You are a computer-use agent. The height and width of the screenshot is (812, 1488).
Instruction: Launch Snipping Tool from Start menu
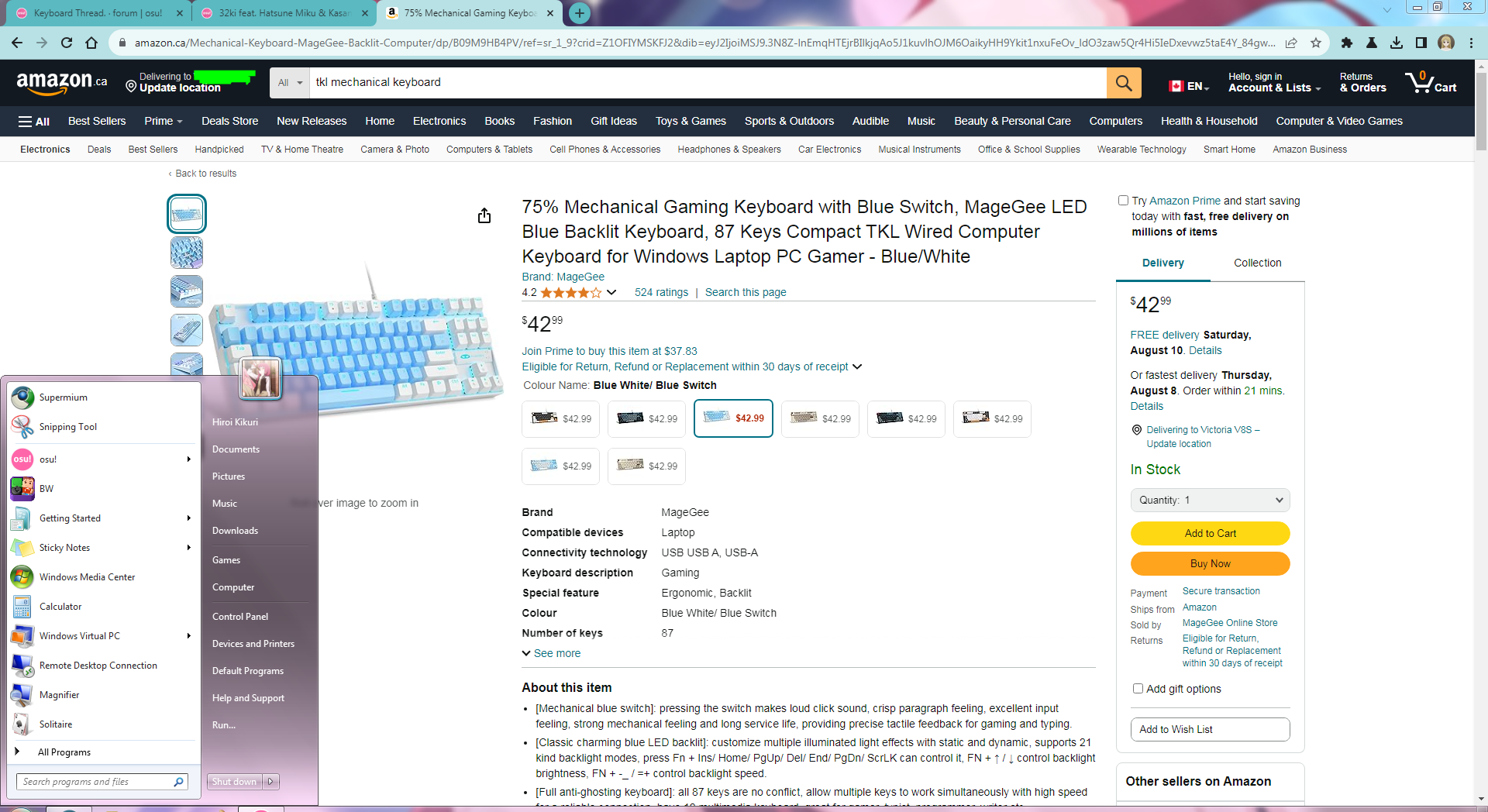point(67,427)
